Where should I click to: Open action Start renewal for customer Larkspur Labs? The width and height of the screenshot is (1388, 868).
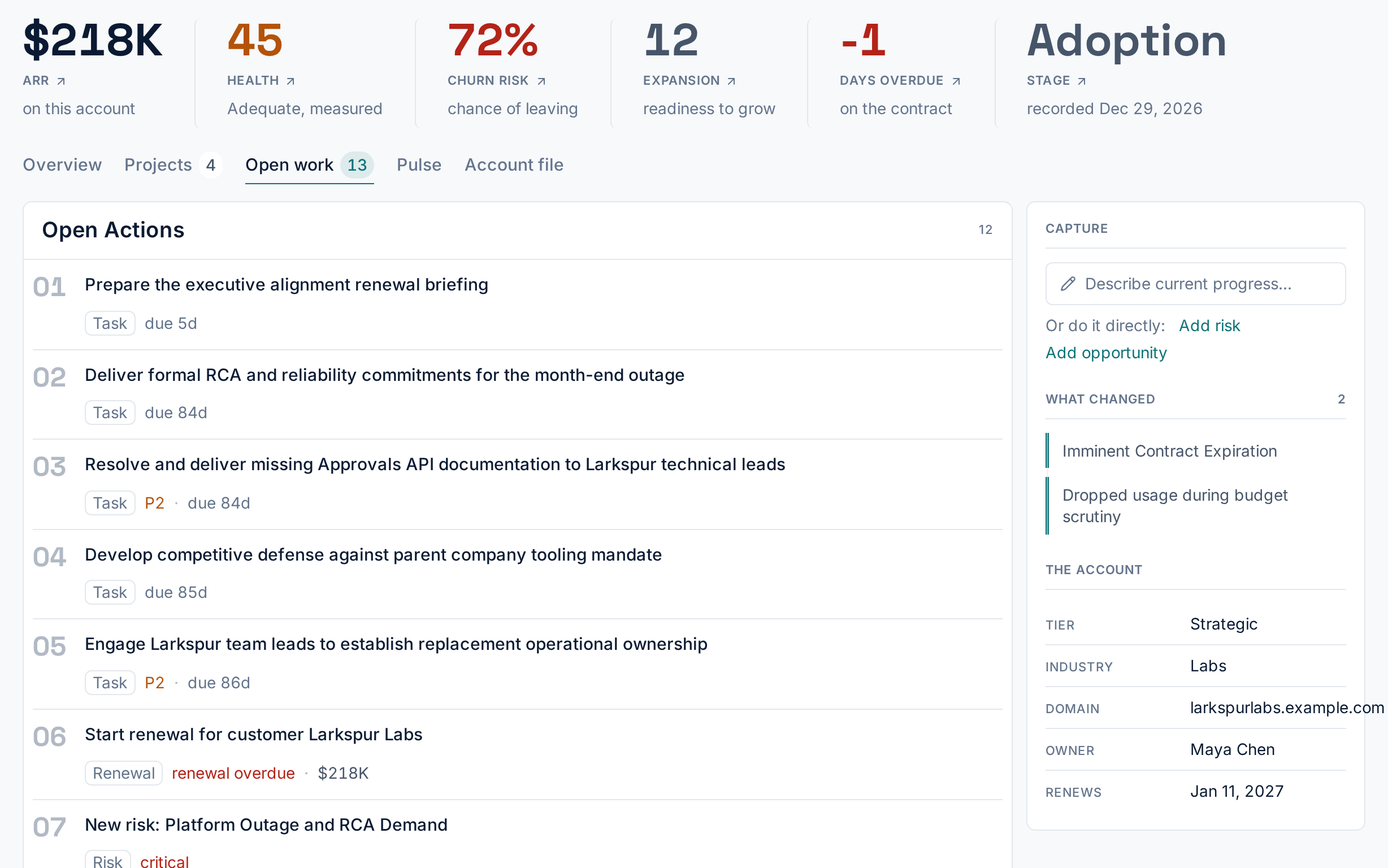coord(253,734)
